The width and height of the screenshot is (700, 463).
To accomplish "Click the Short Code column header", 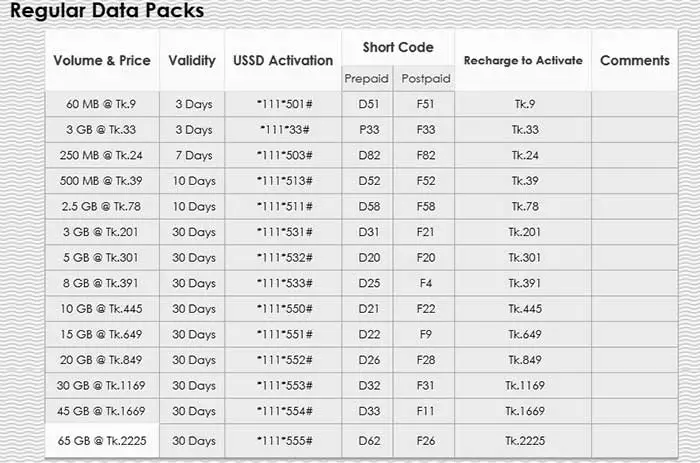I will click(398, 47).
